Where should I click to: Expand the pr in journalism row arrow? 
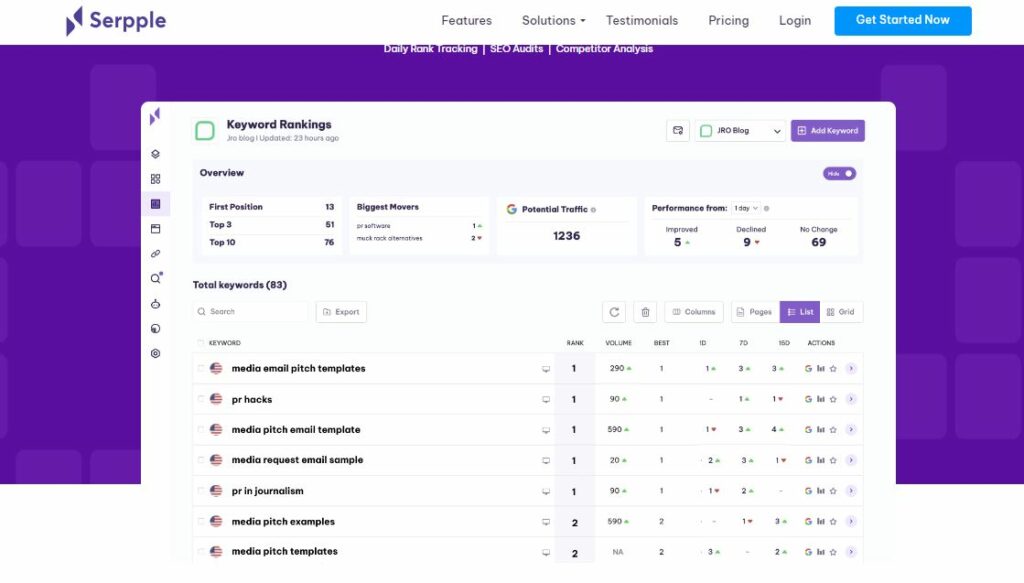click(851, 491)
